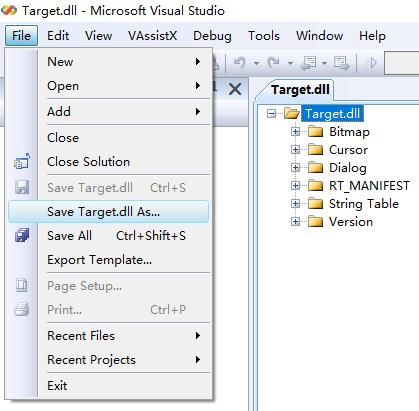Collapse the Target.dll root node
The width and height of the screenshot is (419, 411).
pos(272,114)
